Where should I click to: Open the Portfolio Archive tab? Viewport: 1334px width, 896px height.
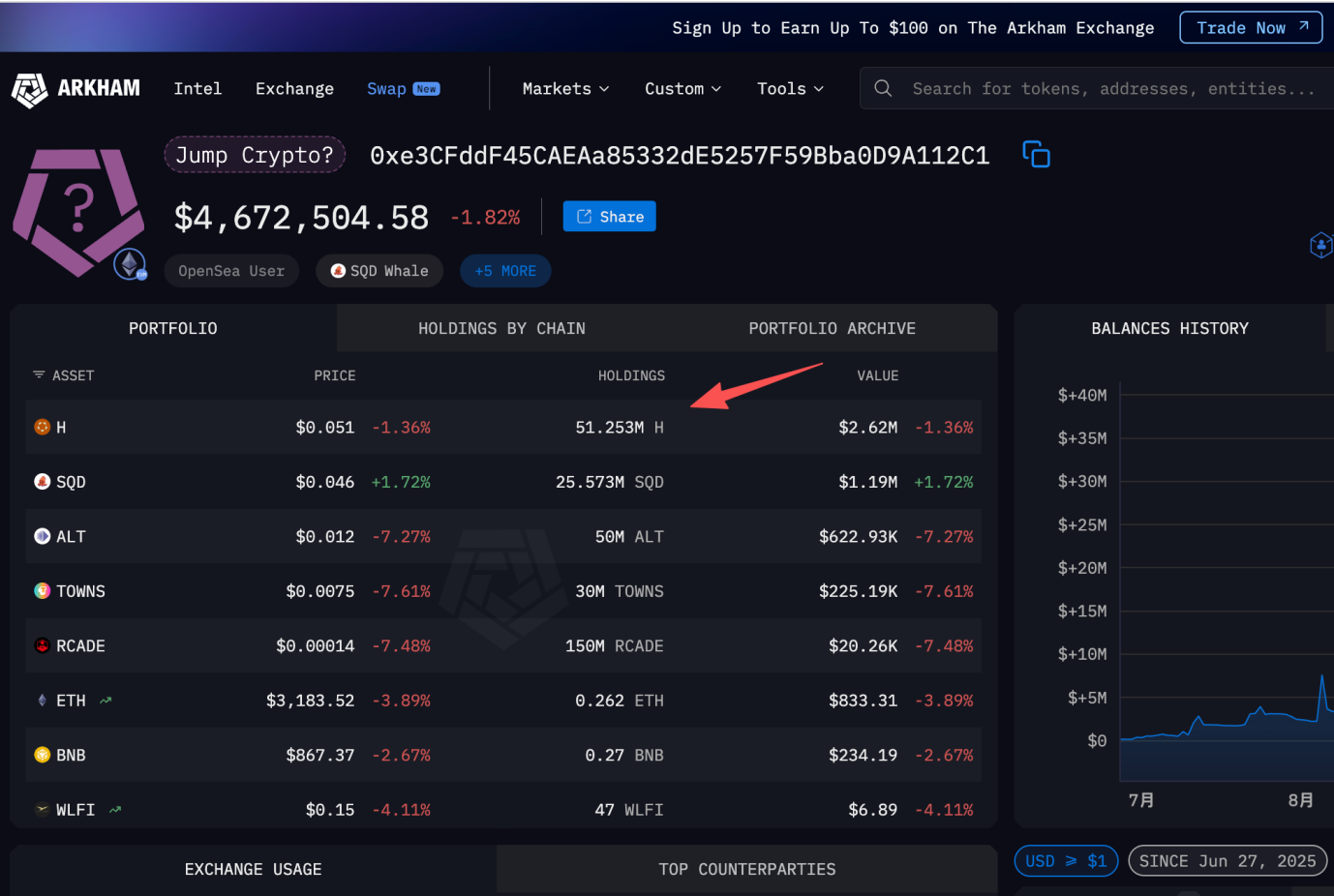[832, 329]
